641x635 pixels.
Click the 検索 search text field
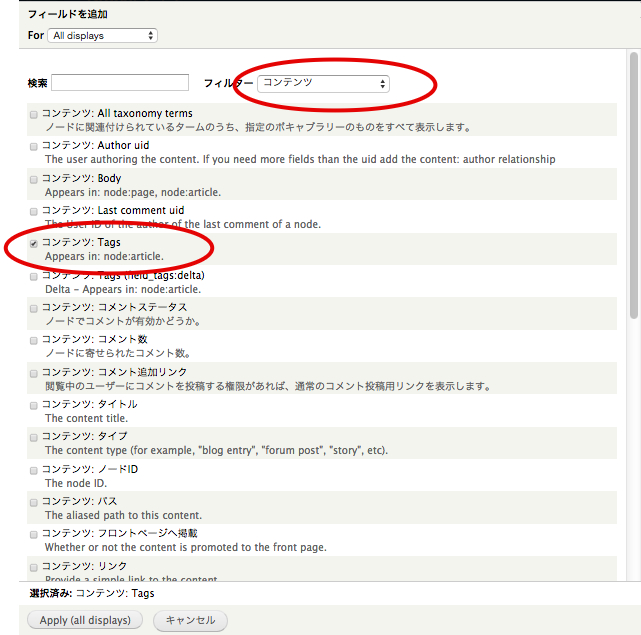[x=120, y=83]
